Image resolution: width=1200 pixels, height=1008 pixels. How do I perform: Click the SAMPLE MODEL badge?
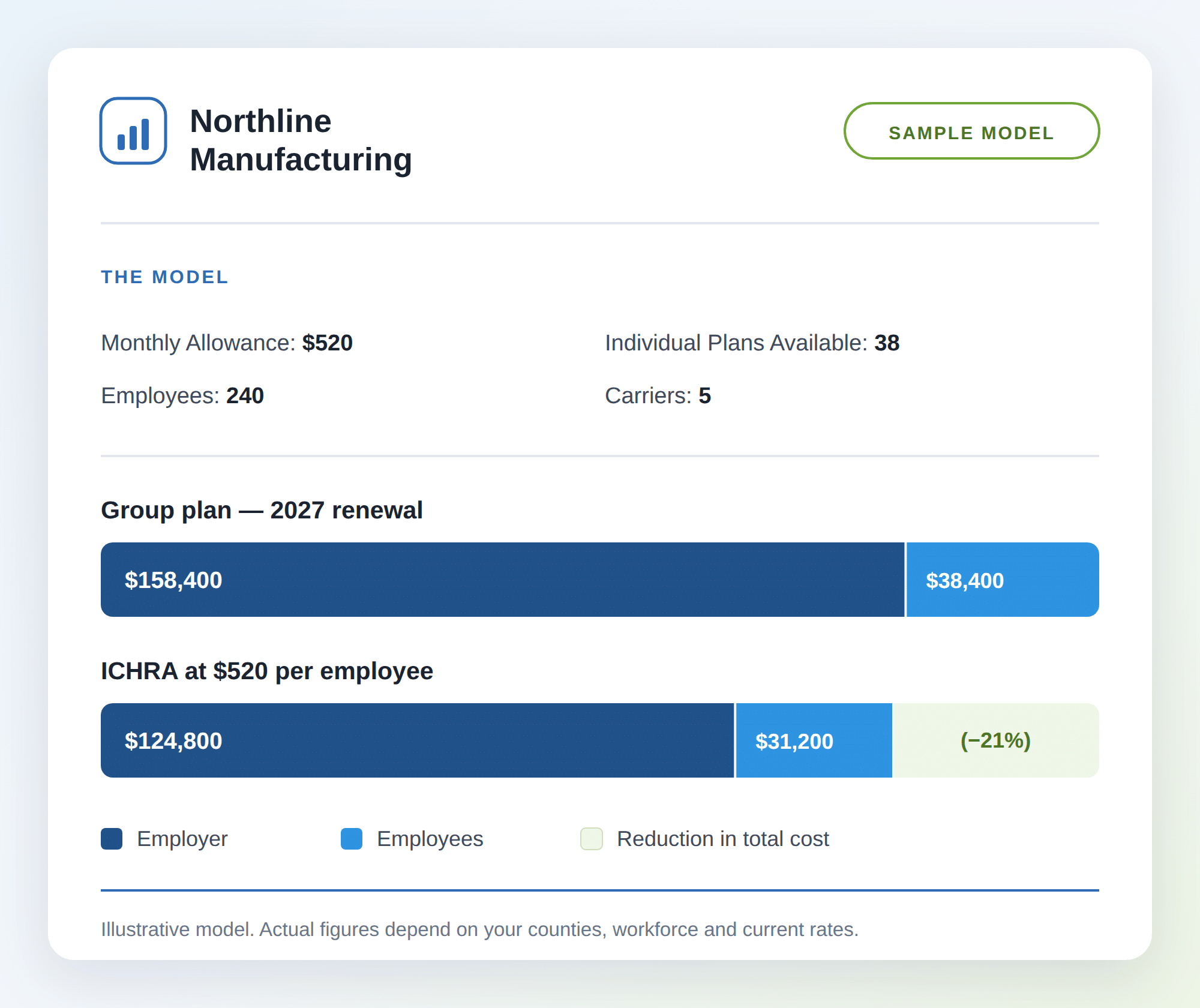click(x=971, y=131)
